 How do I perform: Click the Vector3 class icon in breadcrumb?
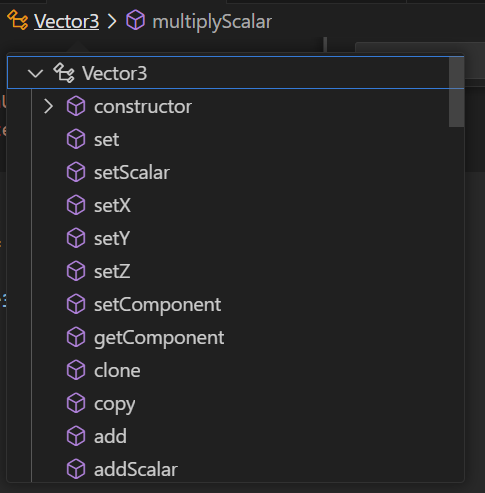[x=18, y=20]
